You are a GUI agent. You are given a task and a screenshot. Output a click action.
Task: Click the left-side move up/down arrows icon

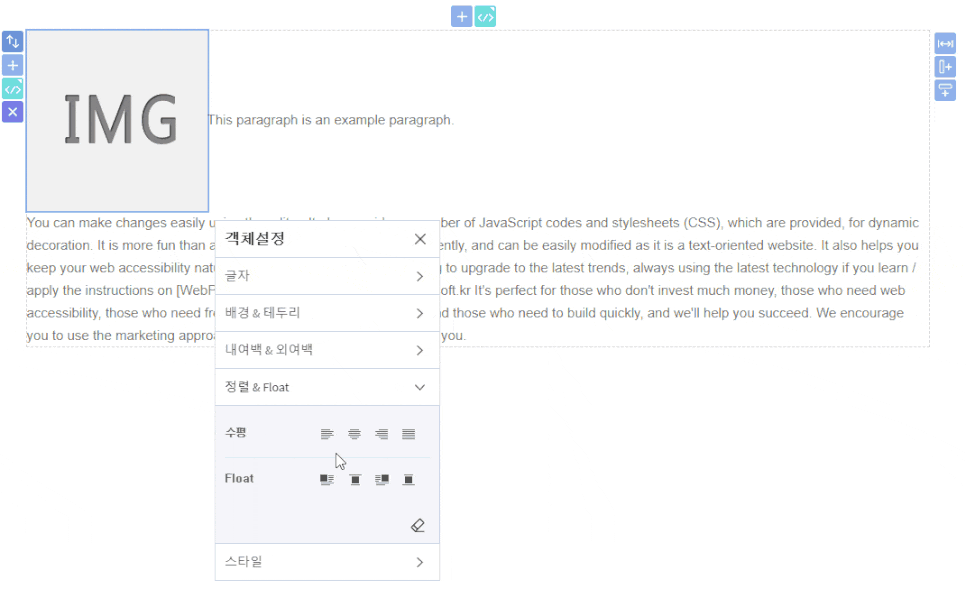pos(12,42)
